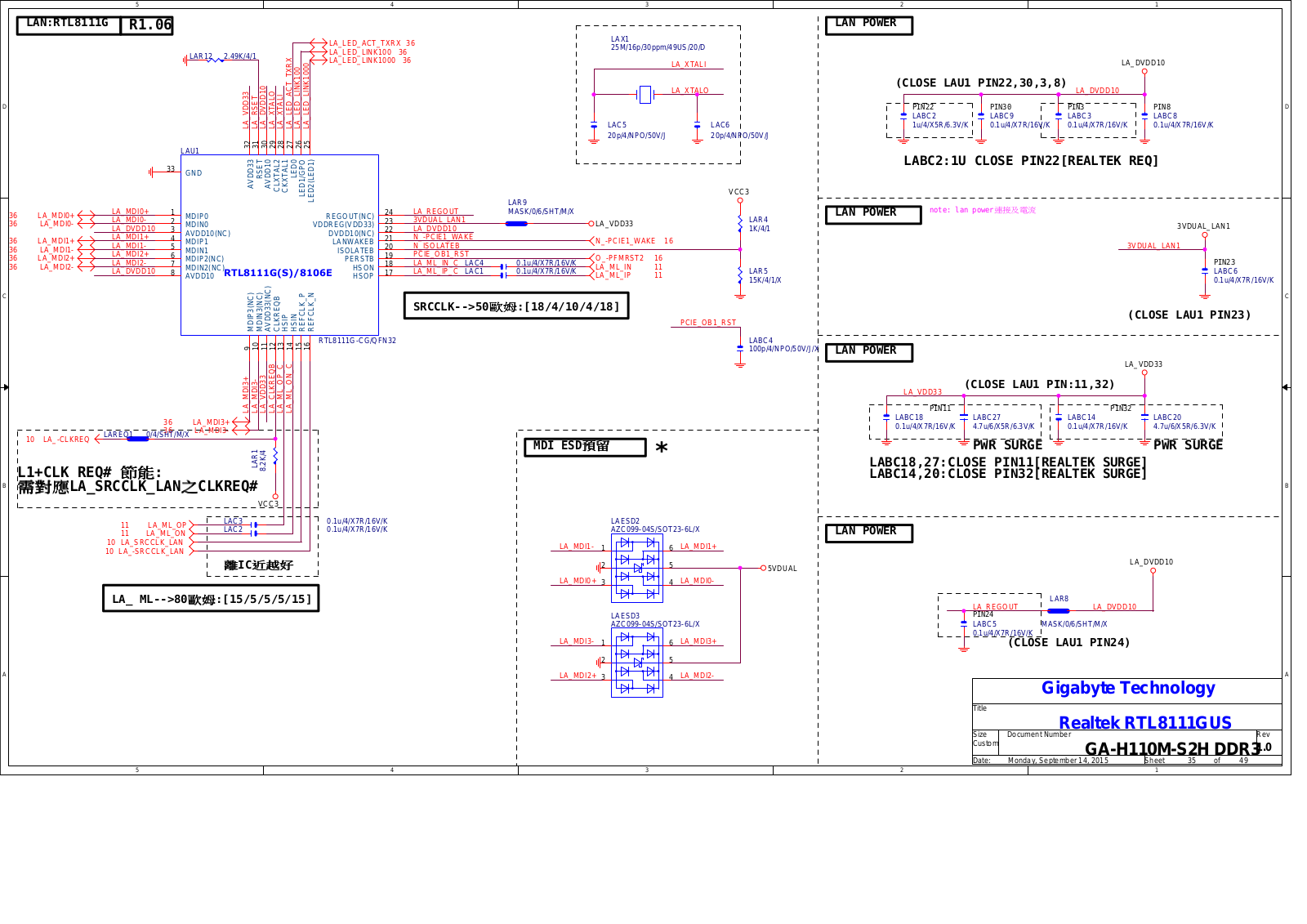Select the LA_ML-->80 ohm impedance note
The width and height of the screenshot is (1307, 924).
point(211,599)
